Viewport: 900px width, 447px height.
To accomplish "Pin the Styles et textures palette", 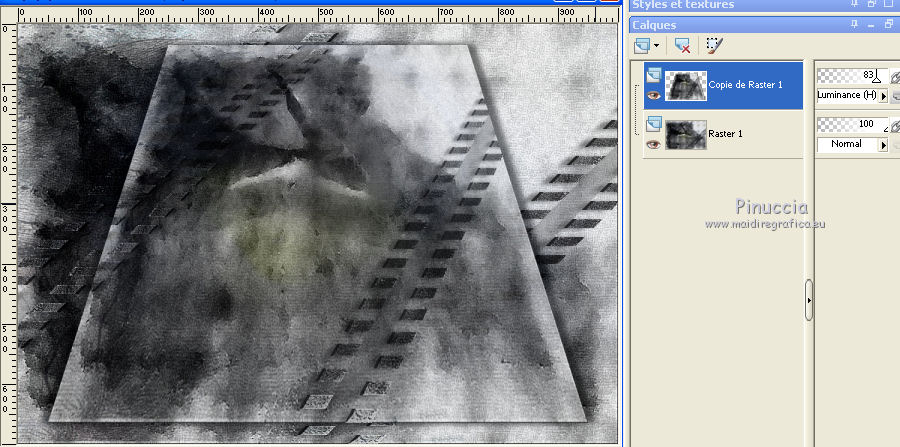I will [855, 4].
